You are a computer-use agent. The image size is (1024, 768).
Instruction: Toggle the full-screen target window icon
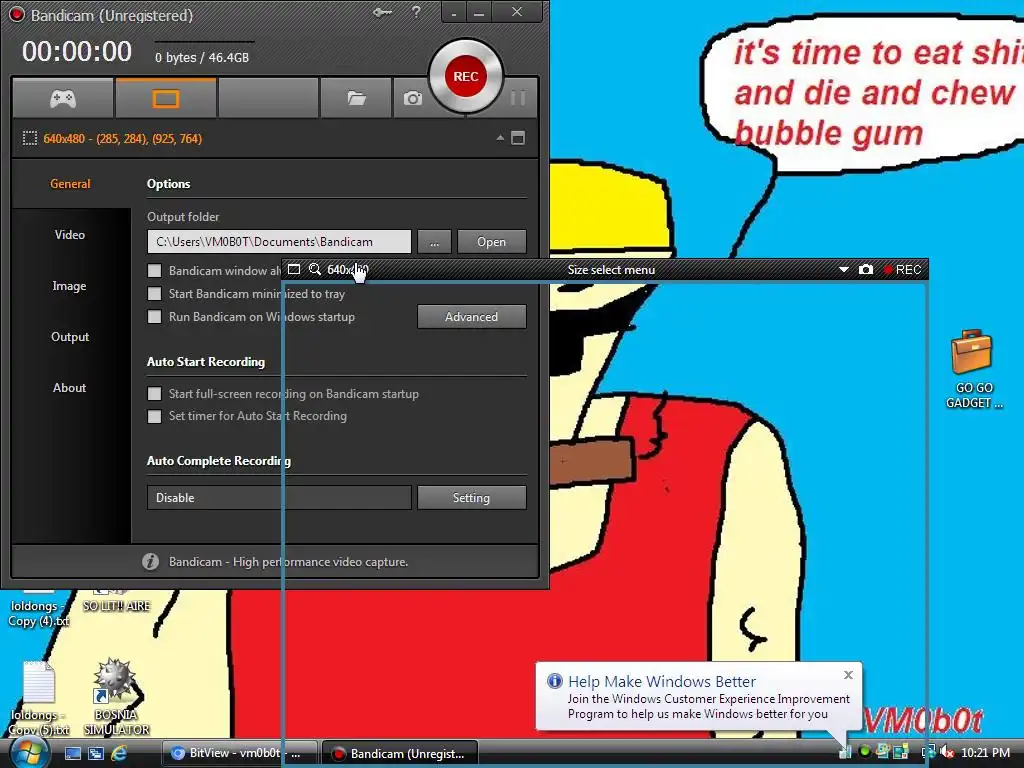[x=518, y=138]
